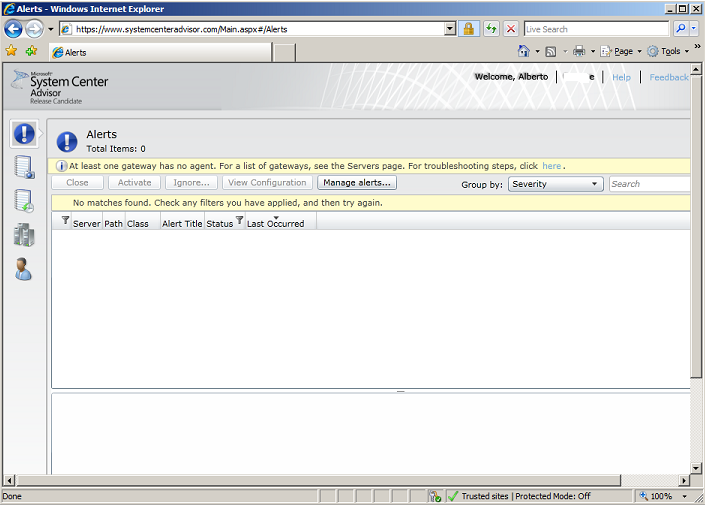Click the Help link

point(621,77)
